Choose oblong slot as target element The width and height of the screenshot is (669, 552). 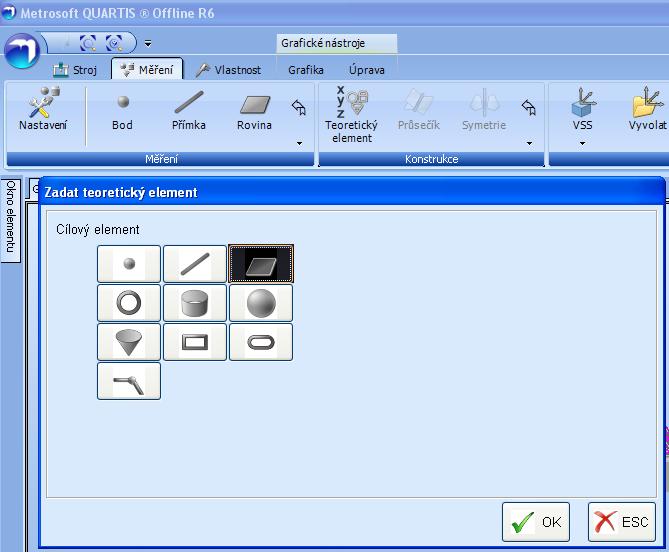pyautogui.click(x=261, y=342)
